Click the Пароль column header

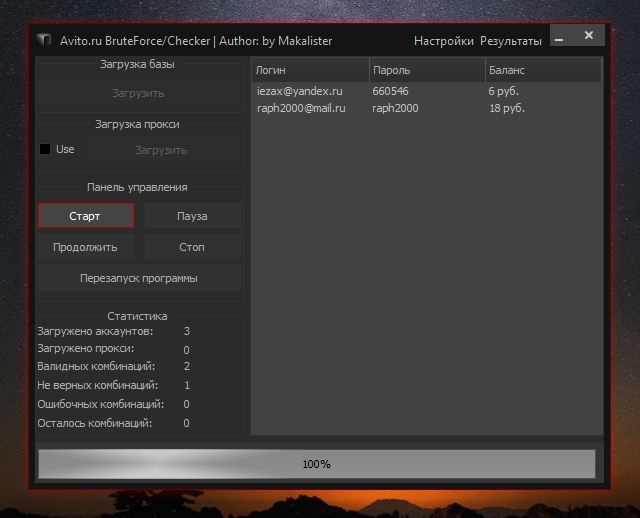(426, 71)
